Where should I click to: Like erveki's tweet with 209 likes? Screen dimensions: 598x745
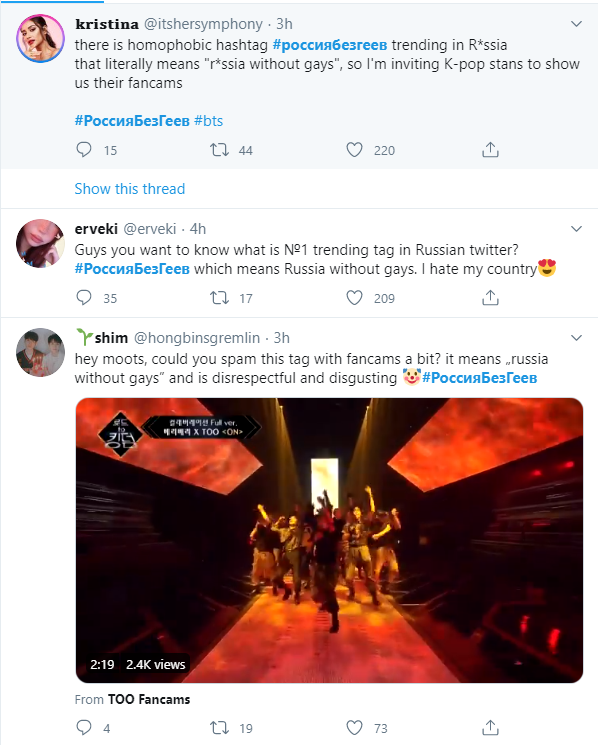(x=354, y=298)
